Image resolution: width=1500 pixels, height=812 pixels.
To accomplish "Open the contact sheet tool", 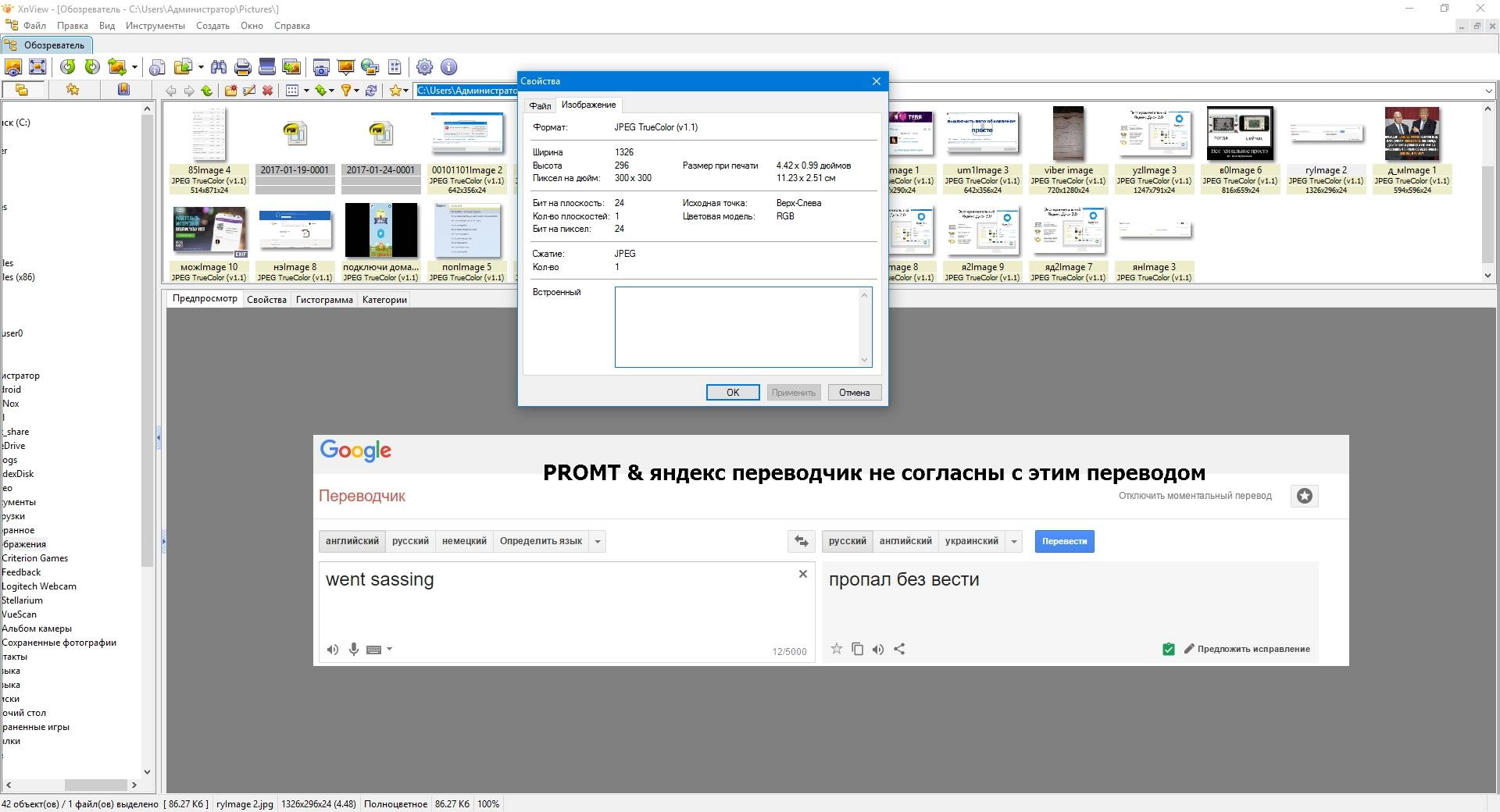I will [395, 67].
